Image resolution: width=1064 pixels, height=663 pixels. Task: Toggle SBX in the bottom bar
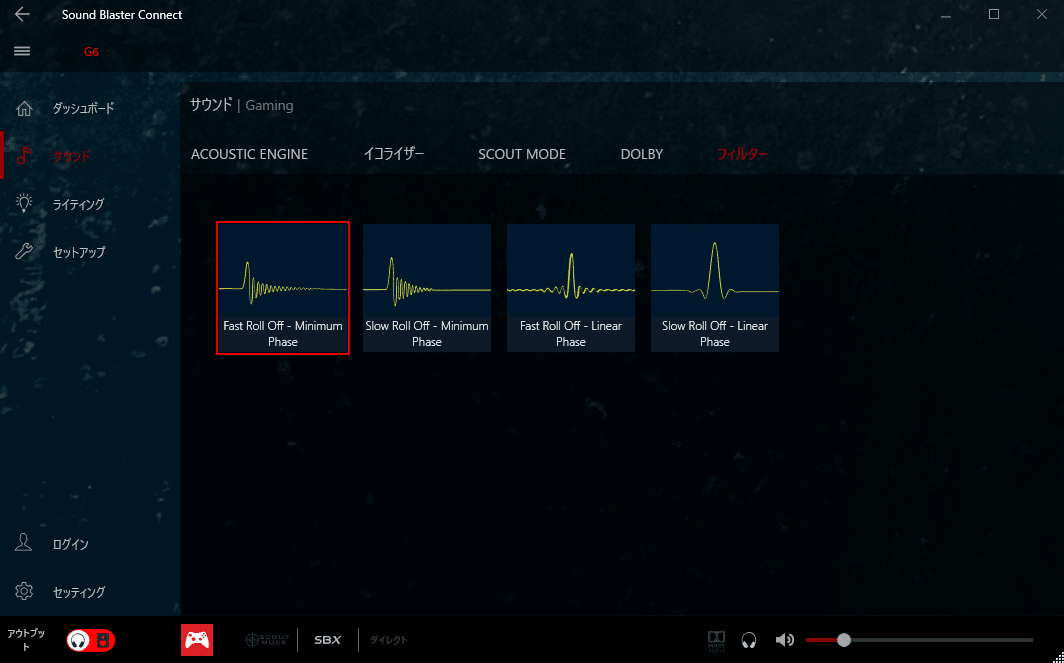[328, 640]
